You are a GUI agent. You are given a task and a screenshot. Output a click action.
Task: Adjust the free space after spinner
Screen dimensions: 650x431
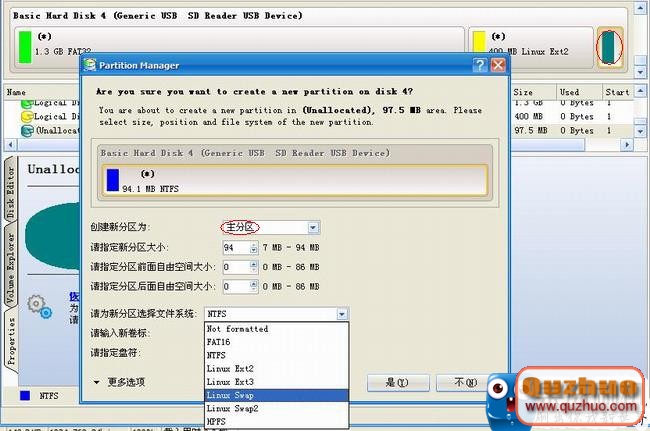coord(254,286)
